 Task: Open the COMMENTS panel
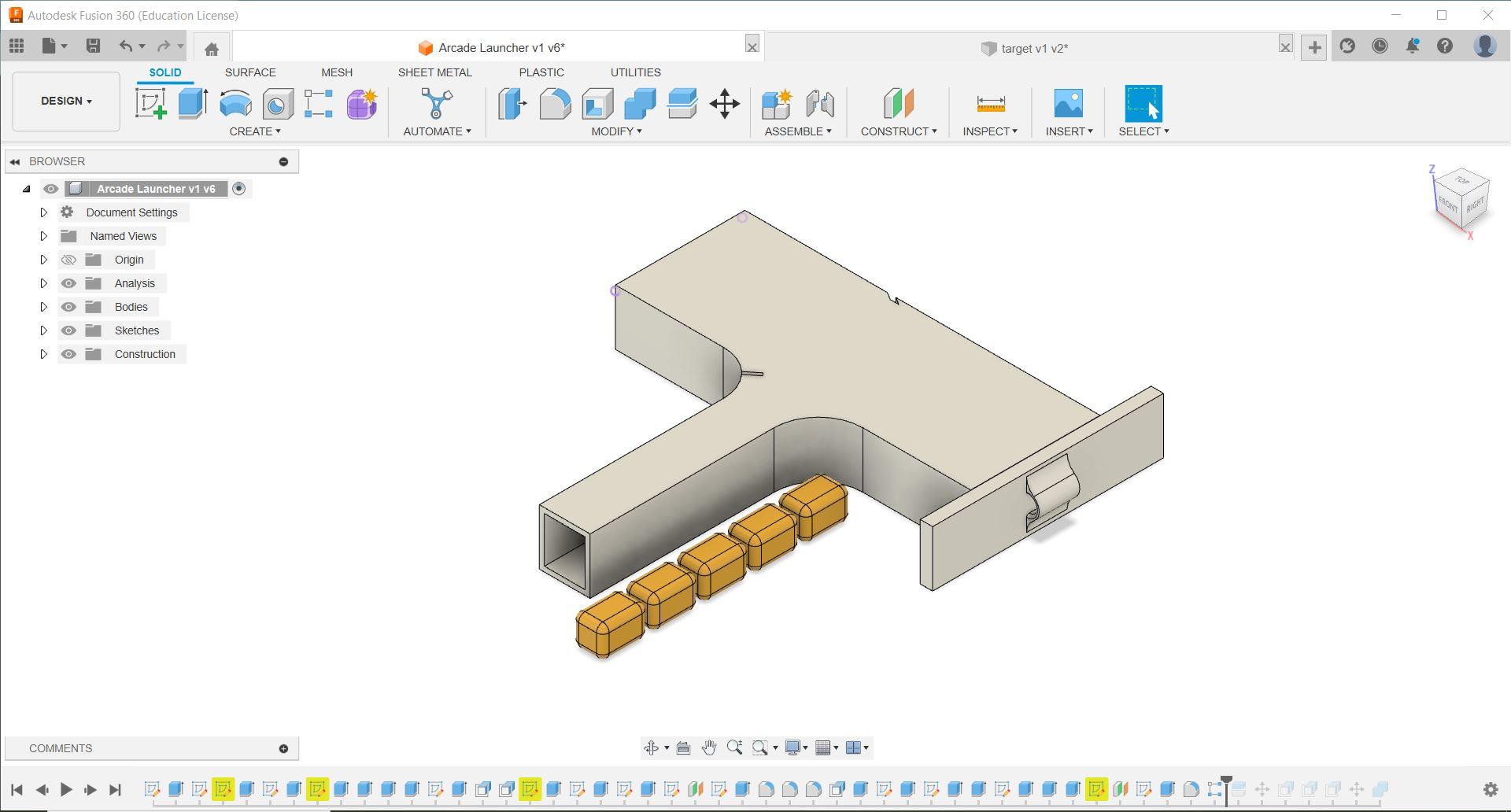[x=61, y=747]
